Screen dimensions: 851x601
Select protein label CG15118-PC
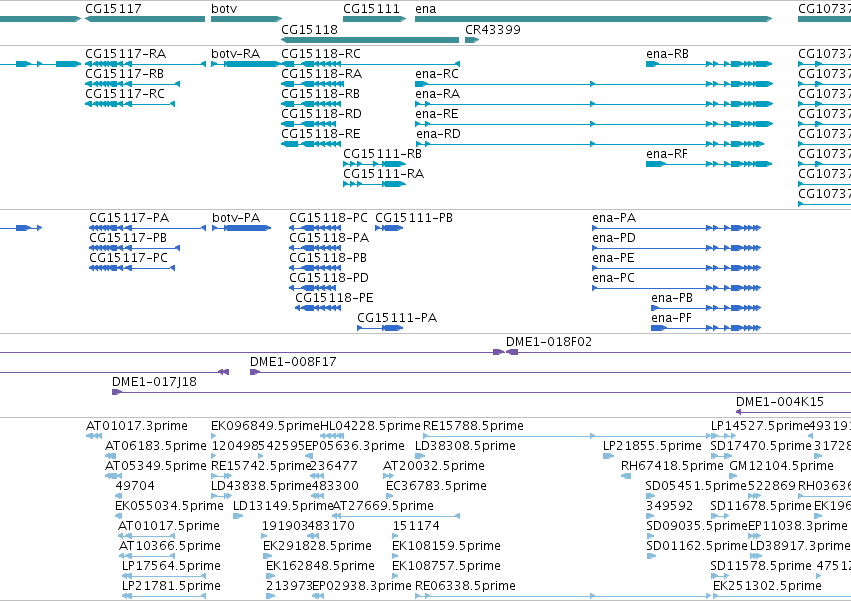pos(328,218)
